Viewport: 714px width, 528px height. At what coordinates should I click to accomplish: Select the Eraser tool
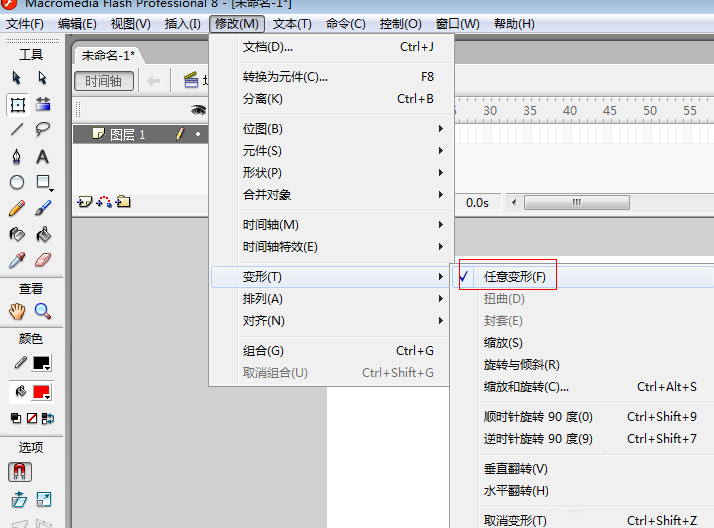click(x=43, y=260)
